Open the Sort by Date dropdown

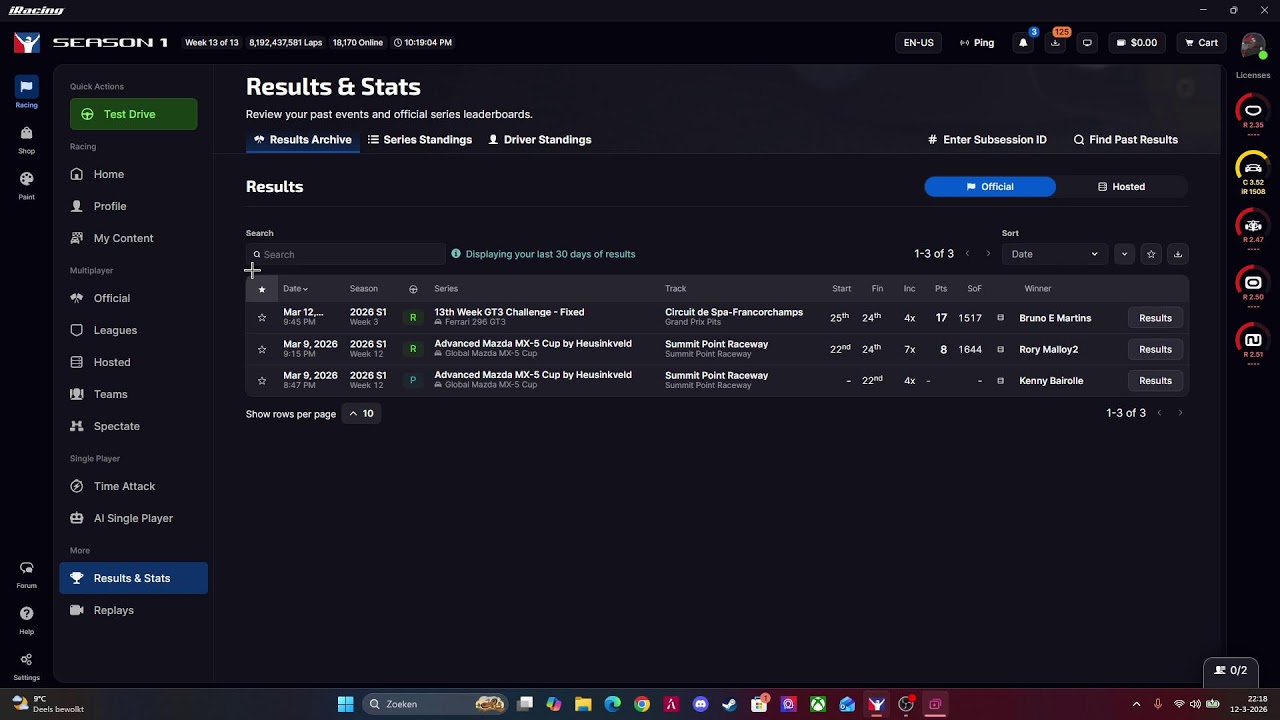coord(1054,254)
